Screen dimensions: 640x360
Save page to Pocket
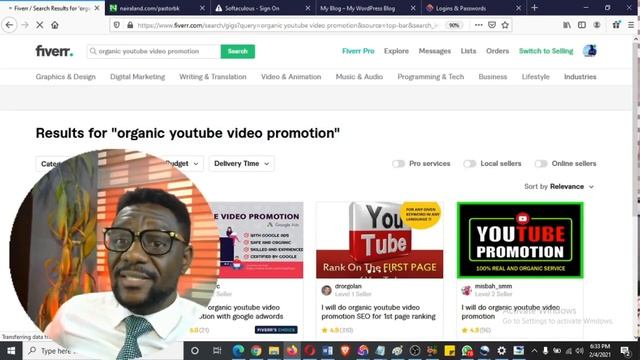492,25
